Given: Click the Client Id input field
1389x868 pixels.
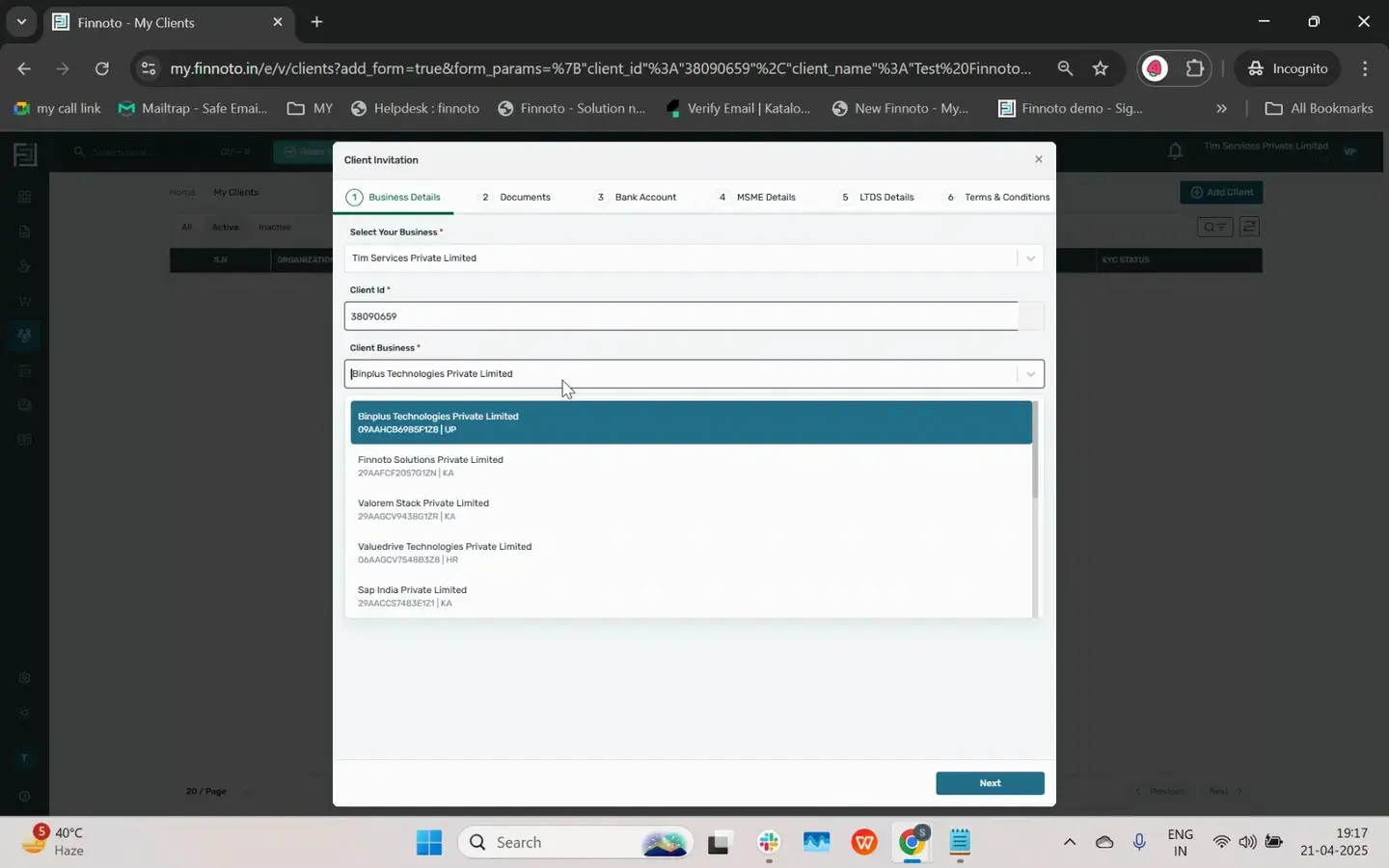Looking at the screenshot, I should click(x=681, y=316).
